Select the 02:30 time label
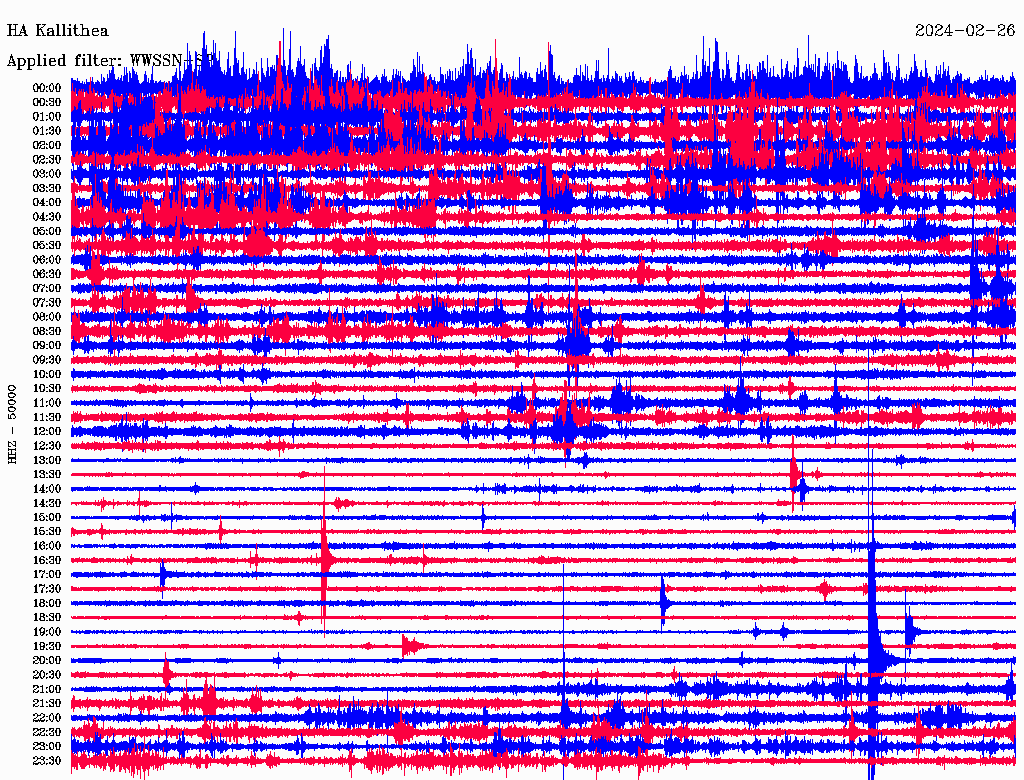 pos(47,159)
